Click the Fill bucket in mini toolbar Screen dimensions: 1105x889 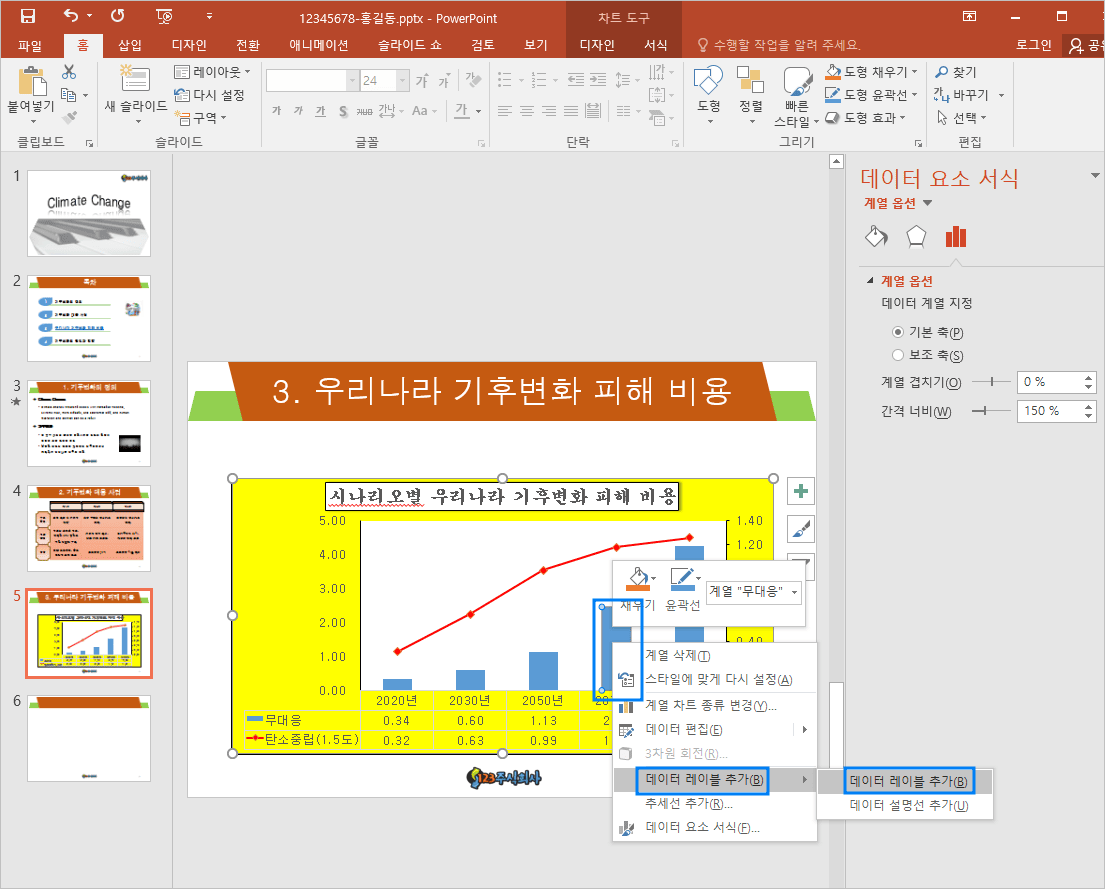(x=637, y=579)
